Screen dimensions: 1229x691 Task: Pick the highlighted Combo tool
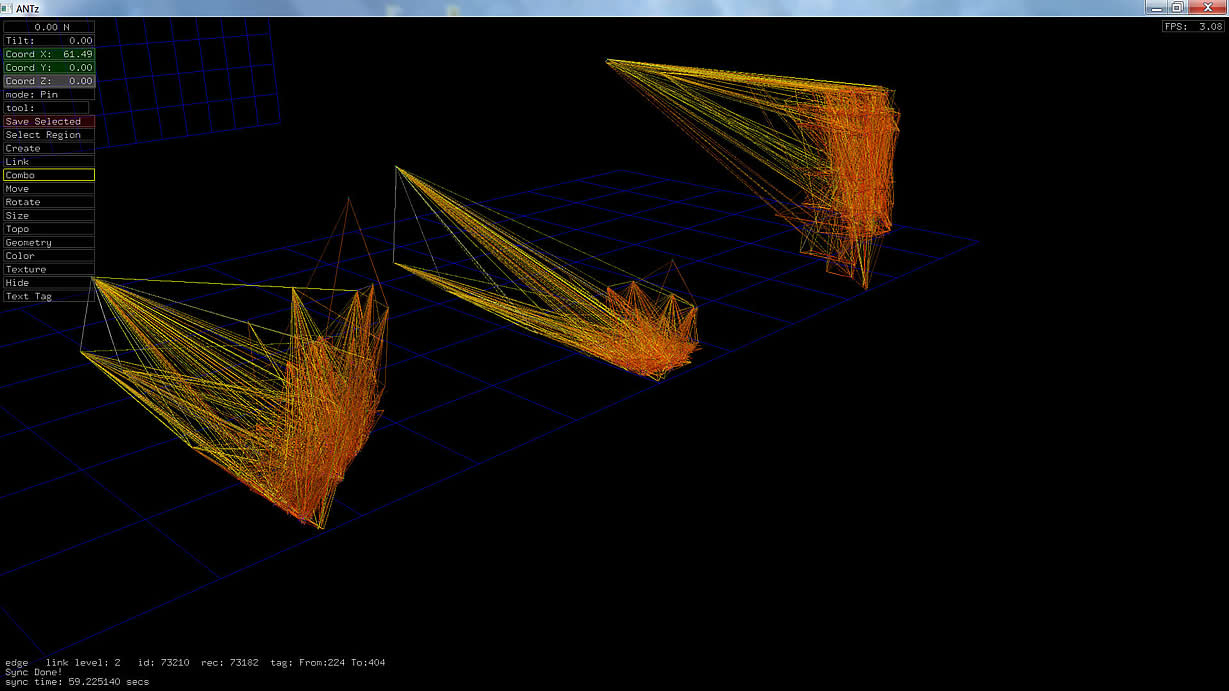49,175
